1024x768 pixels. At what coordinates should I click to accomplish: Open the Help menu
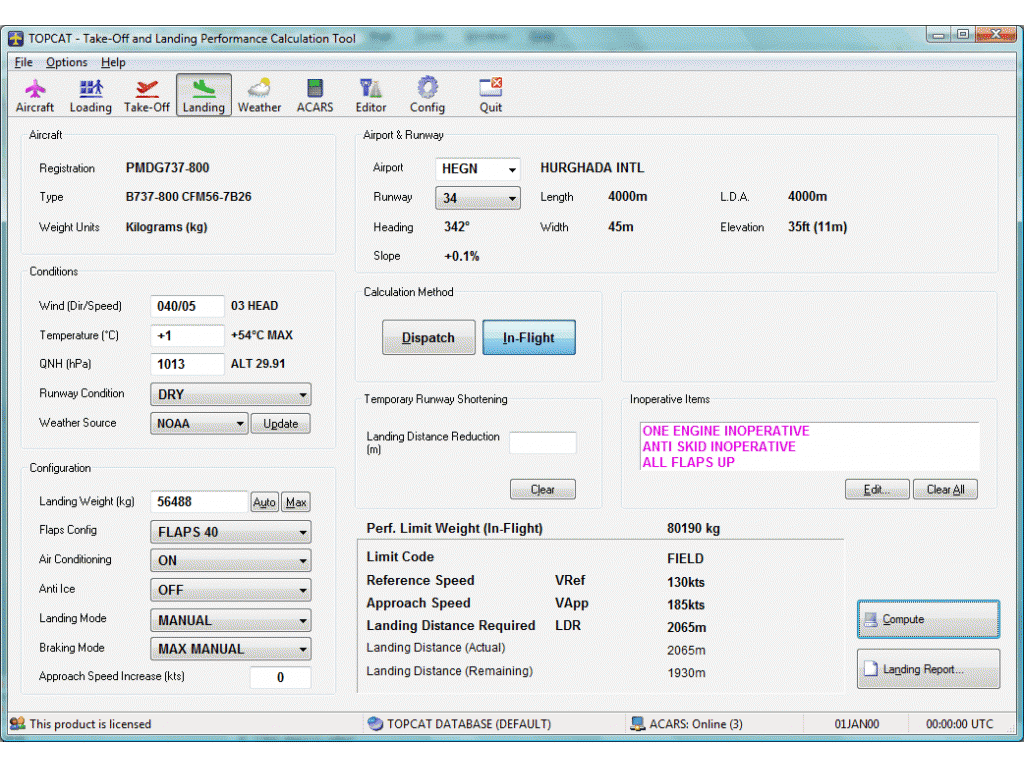click(113, 62)
